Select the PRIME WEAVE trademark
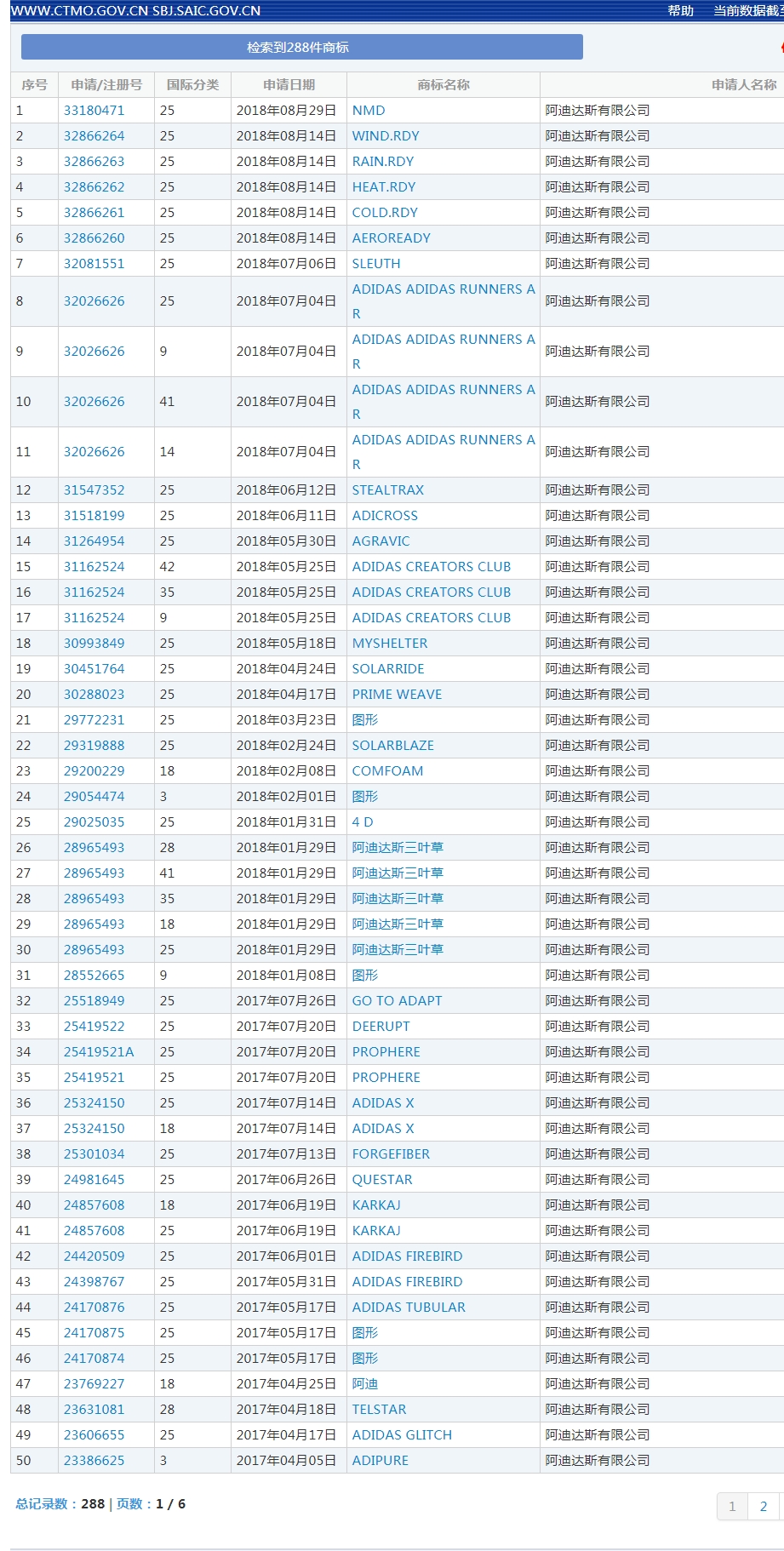 [x=397, y=695]
